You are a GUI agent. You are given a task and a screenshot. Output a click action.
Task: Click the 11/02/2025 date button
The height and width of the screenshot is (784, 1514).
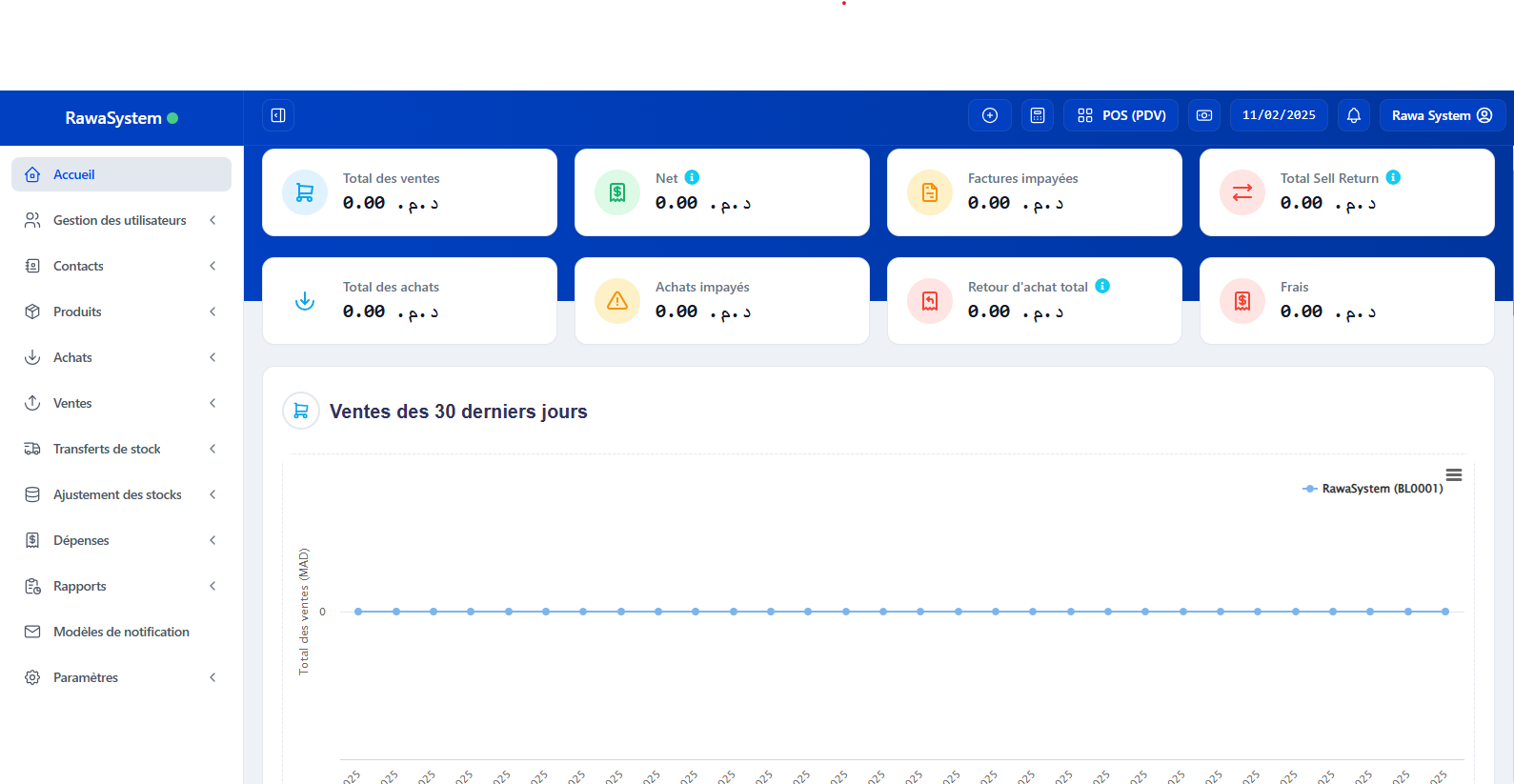point(1279,115)
